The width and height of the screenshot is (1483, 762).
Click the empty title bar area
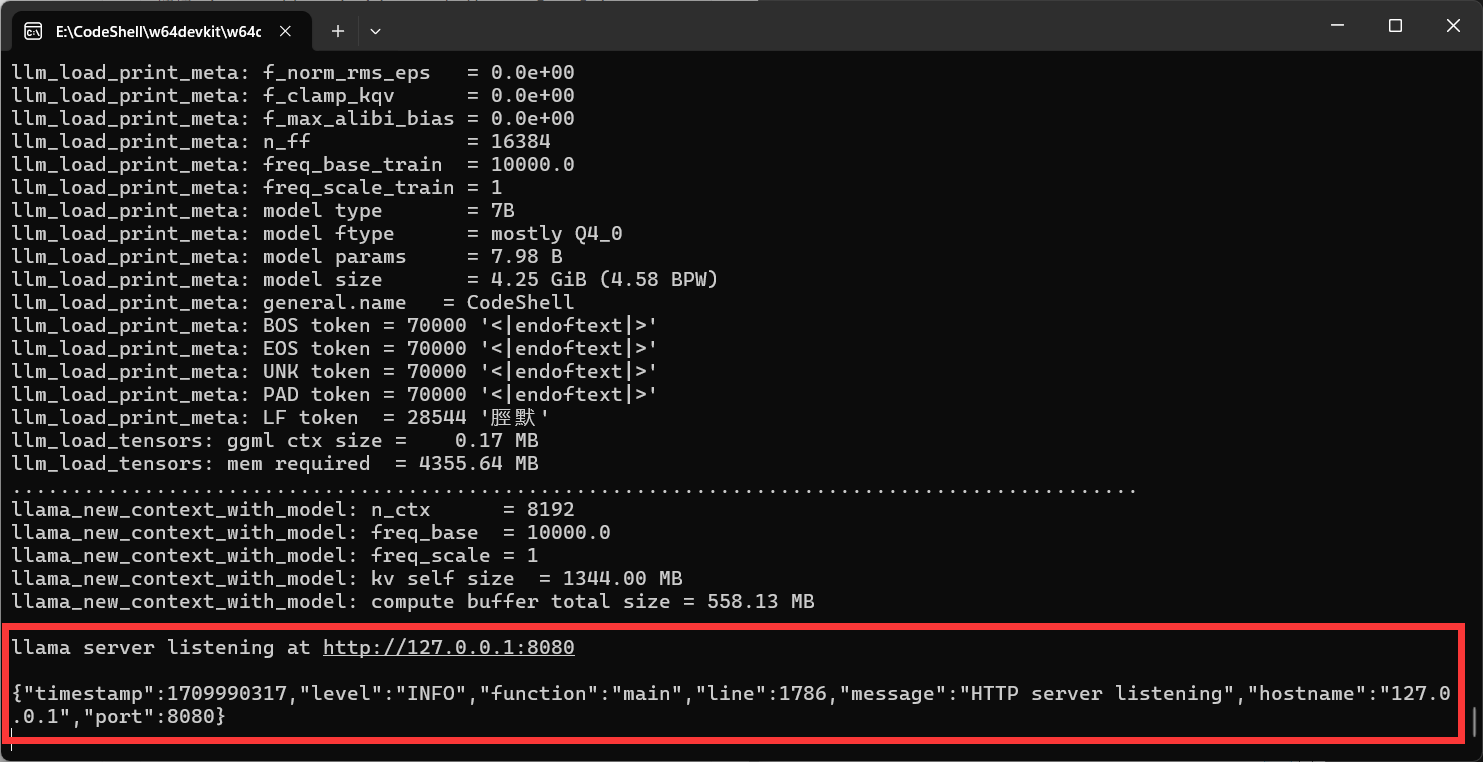pyautogui.click(x=800, y=26)
